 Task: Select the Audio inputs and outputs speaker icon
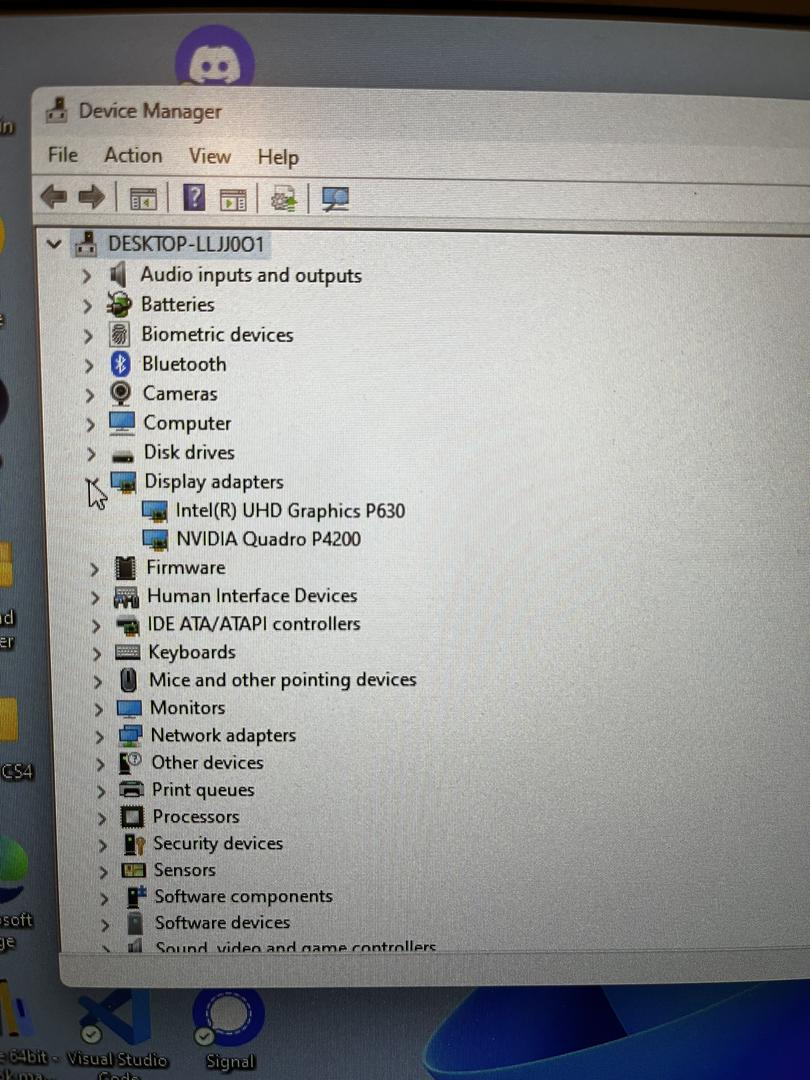pyautogui.click(x=118, y=275)
